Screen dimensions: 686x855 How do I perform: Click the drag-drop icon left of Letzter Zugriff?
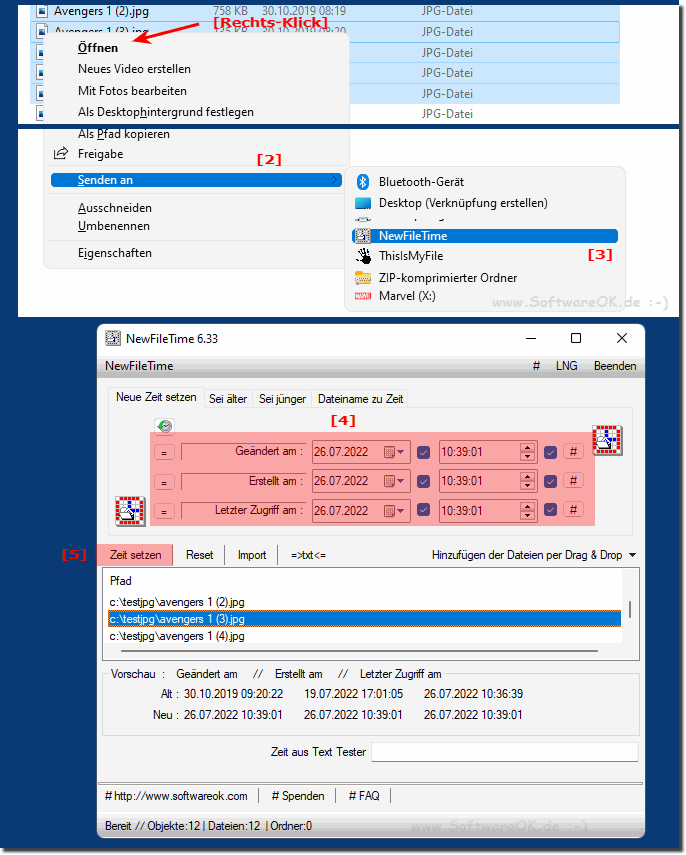tap(130, 511)
